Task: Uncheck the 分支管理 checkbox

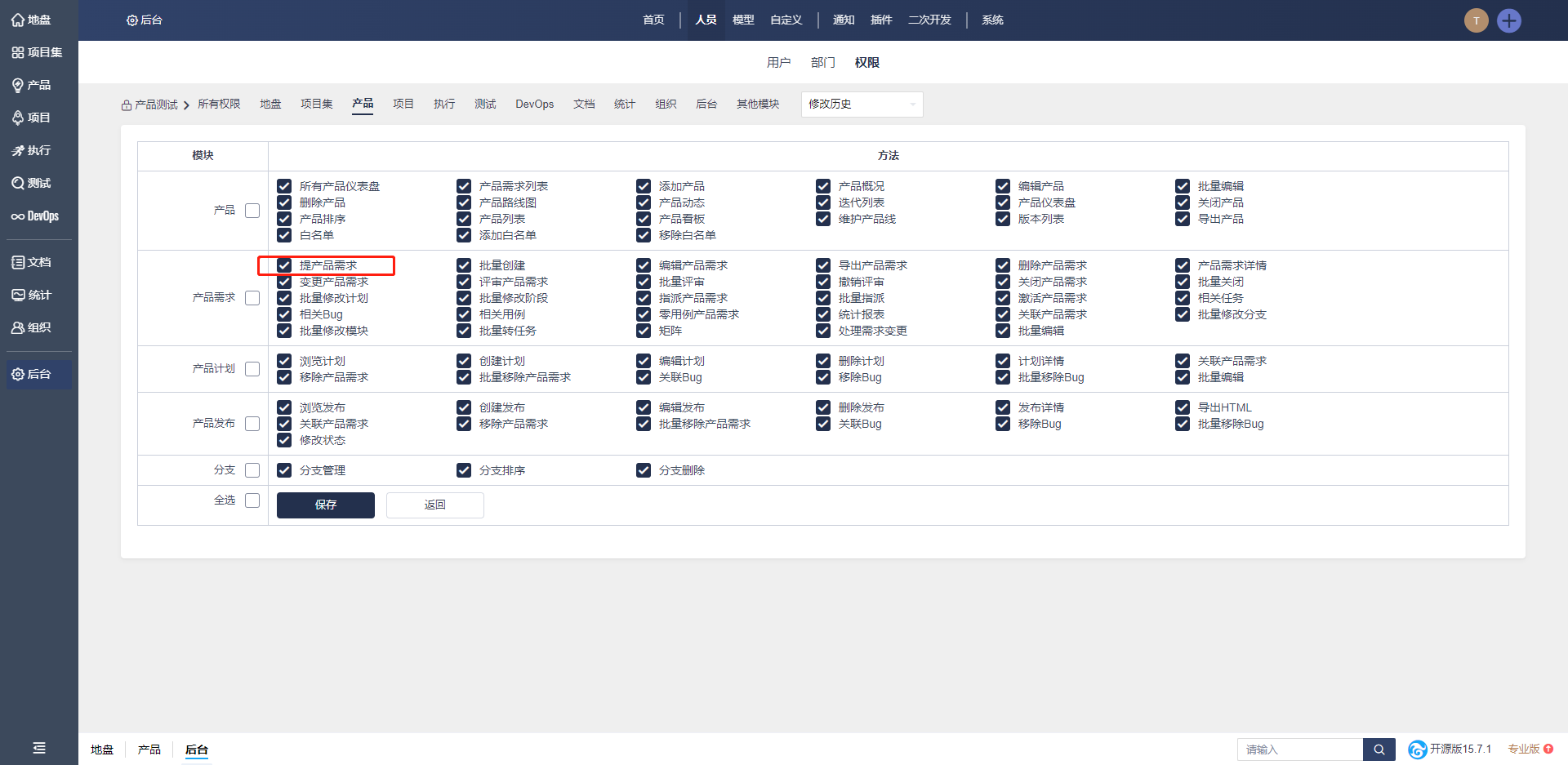Action: 284,470
